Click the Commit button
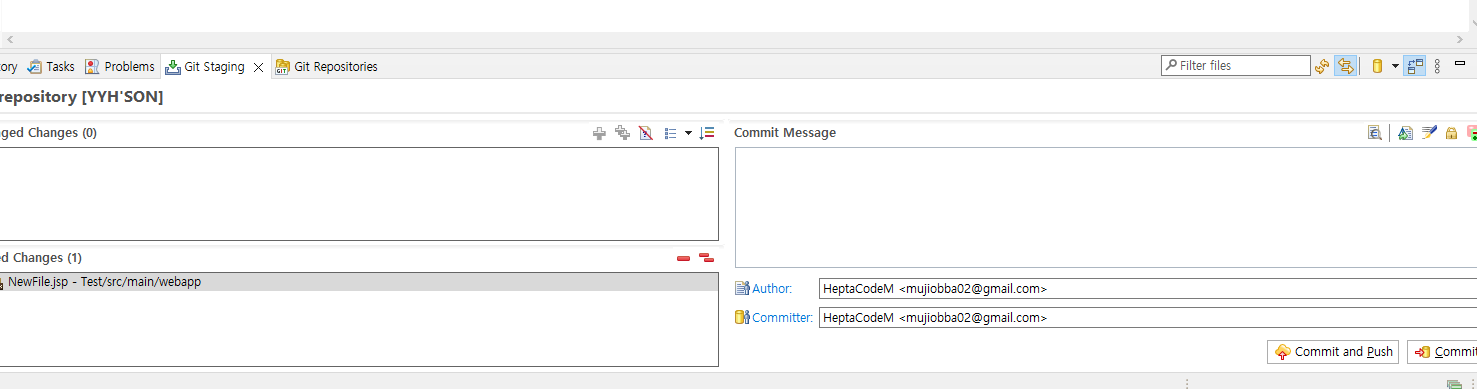Image resolution: width=1477 pixels, height=389 pixels. click(1443, 352)
